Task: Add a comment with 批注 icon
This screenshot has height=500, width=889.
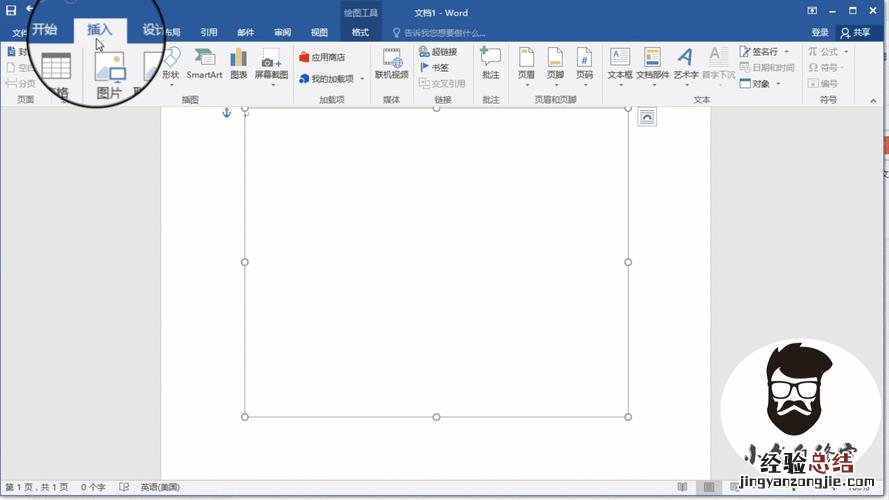Action: coord(490,63)
